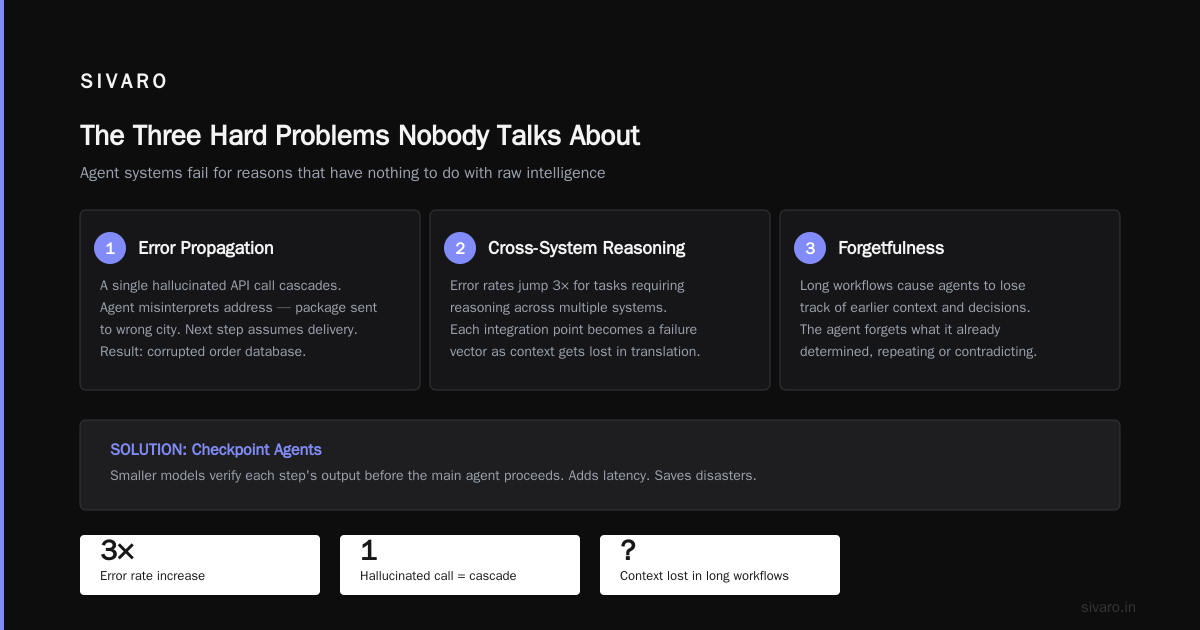Click the line 'Error rates jump 3× for tasks requiring'

(x=567, y=285)
